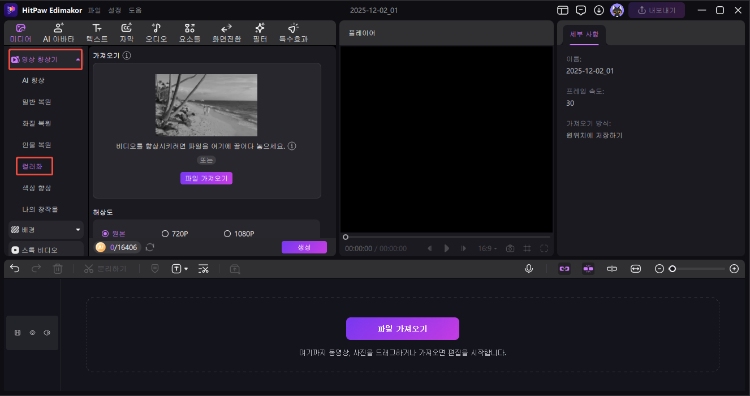
Task: Open the 파일 menu in title bar
Action: (x=94, y=10)
